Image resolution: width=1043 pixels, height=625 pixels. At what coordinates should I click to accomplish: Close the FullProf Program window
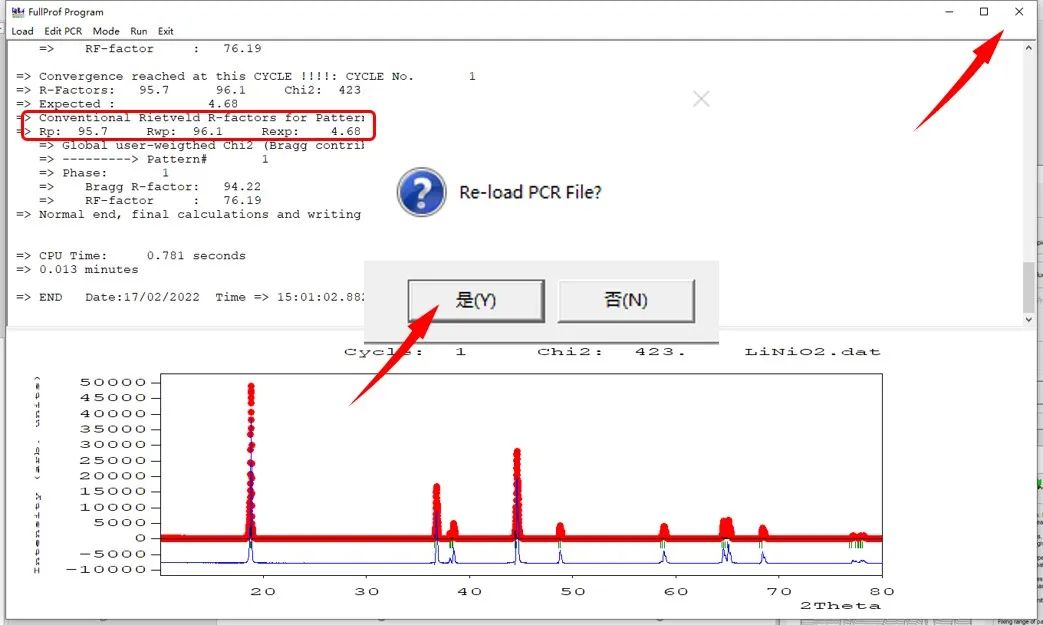point(1019,12)
